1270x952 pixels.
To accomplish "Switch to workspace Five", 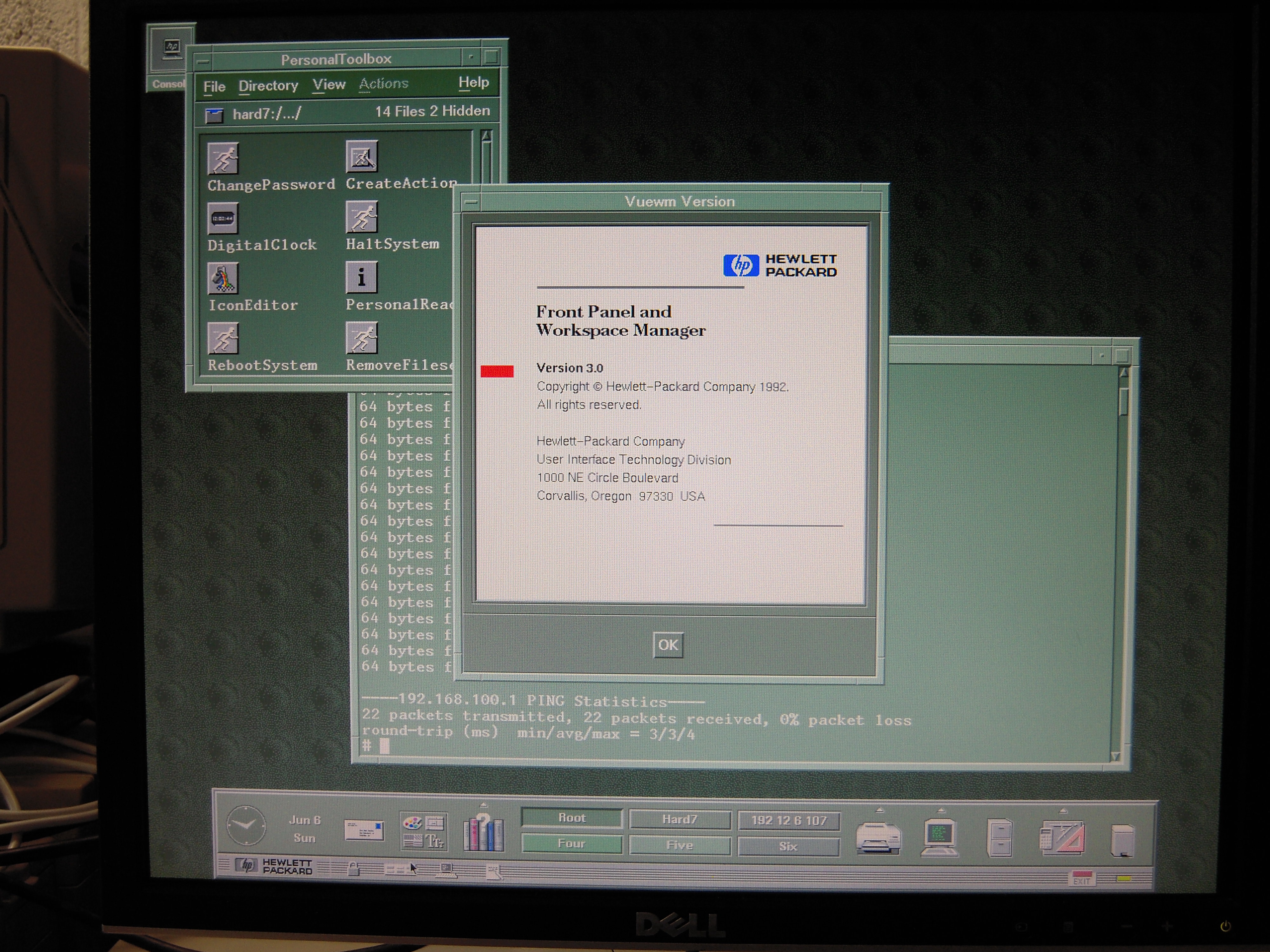I will click(680, 845).
